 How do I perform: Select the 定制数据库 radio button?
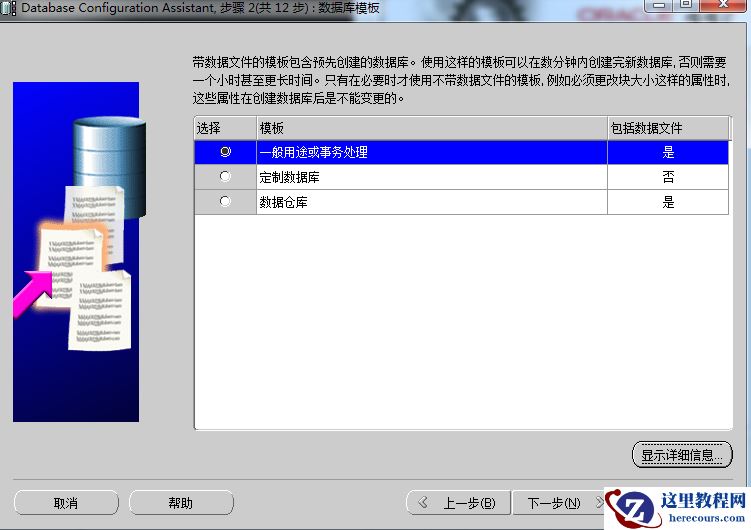pyautogui.click(x=225, y=177)
